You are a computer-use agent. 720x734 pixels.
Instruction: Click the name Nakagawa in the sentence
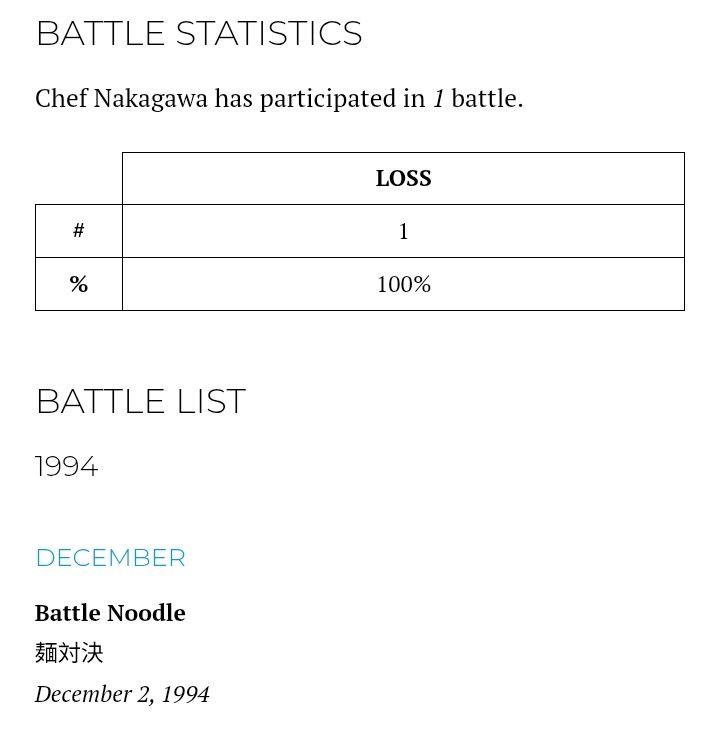pyautogui.click(x=150, y=99)
